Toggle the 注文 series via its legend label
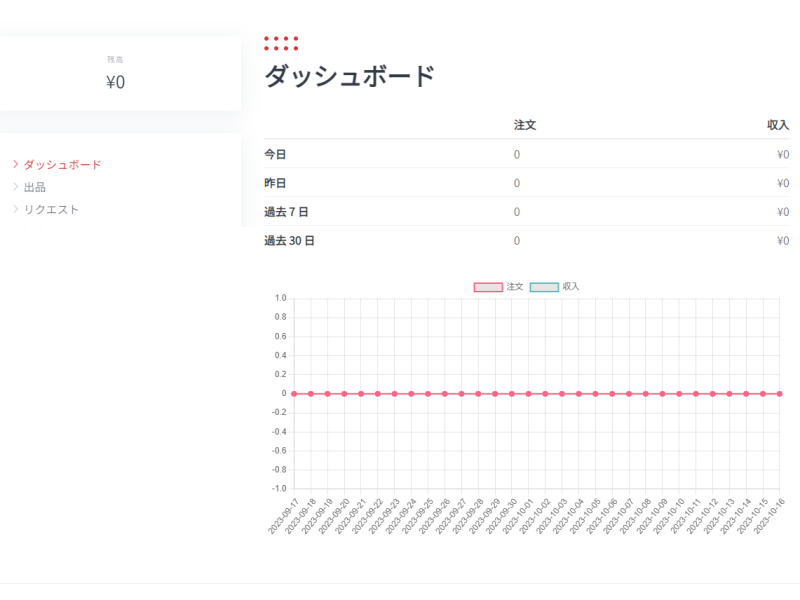The width and height of the screenshot is (800, 600). coord(515,287)
